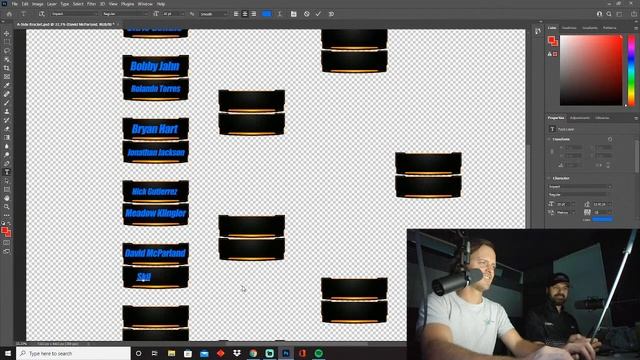Select the Move tool

coord(7,33)
